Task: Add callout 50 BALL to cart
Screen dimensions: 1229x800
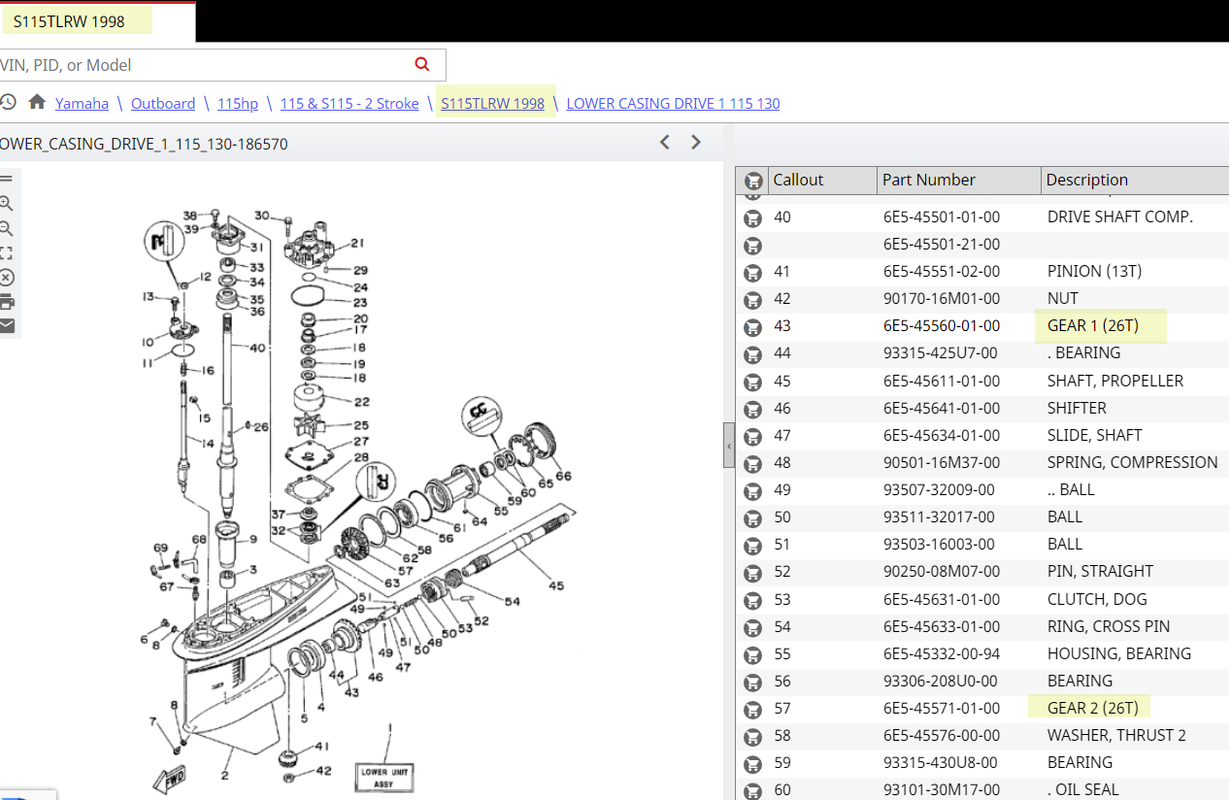Action: pyautogui.click(x=752, y=517)
